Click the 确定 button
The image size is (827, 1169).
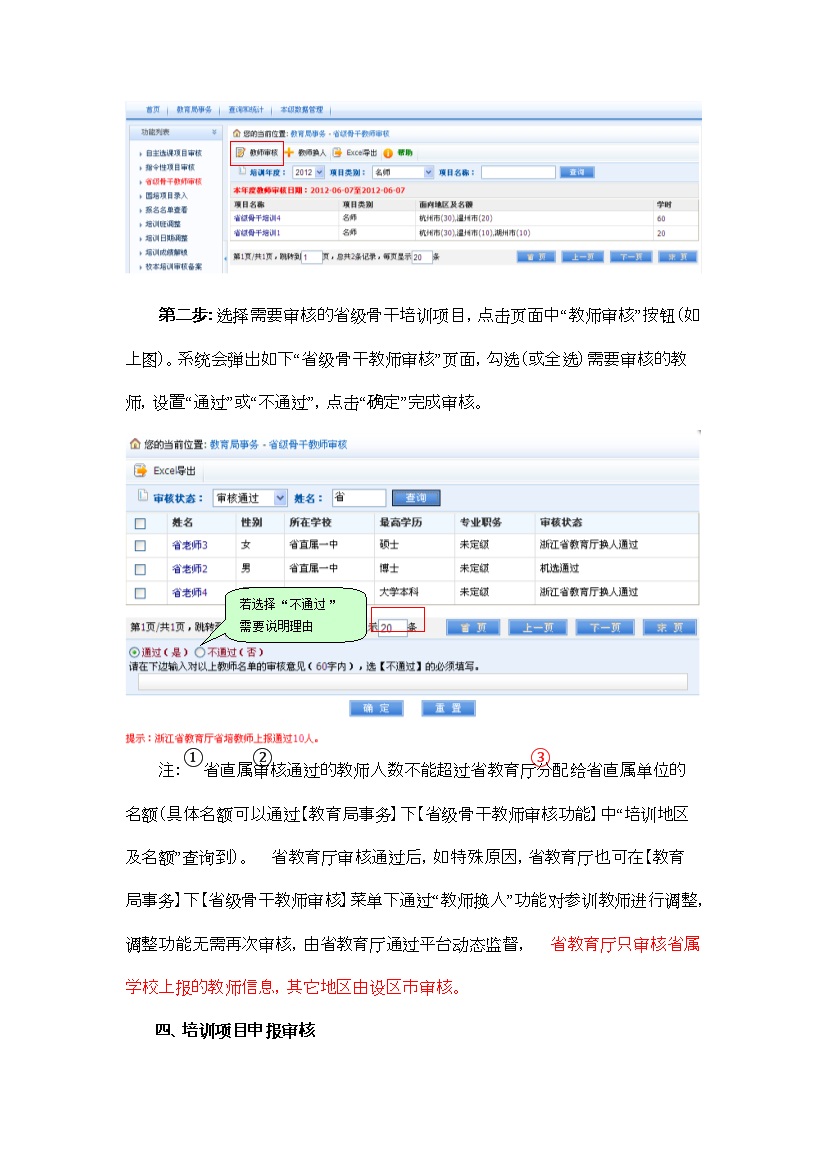pyautogui.click(x=376, y=708)
